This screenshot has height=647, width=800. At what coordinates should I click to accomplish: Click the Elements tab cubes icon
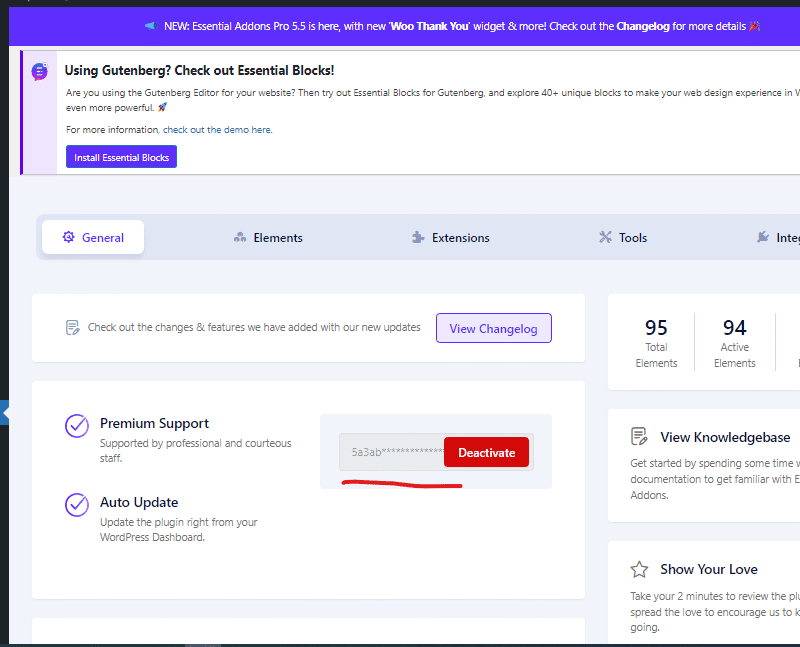click(240, 237)
